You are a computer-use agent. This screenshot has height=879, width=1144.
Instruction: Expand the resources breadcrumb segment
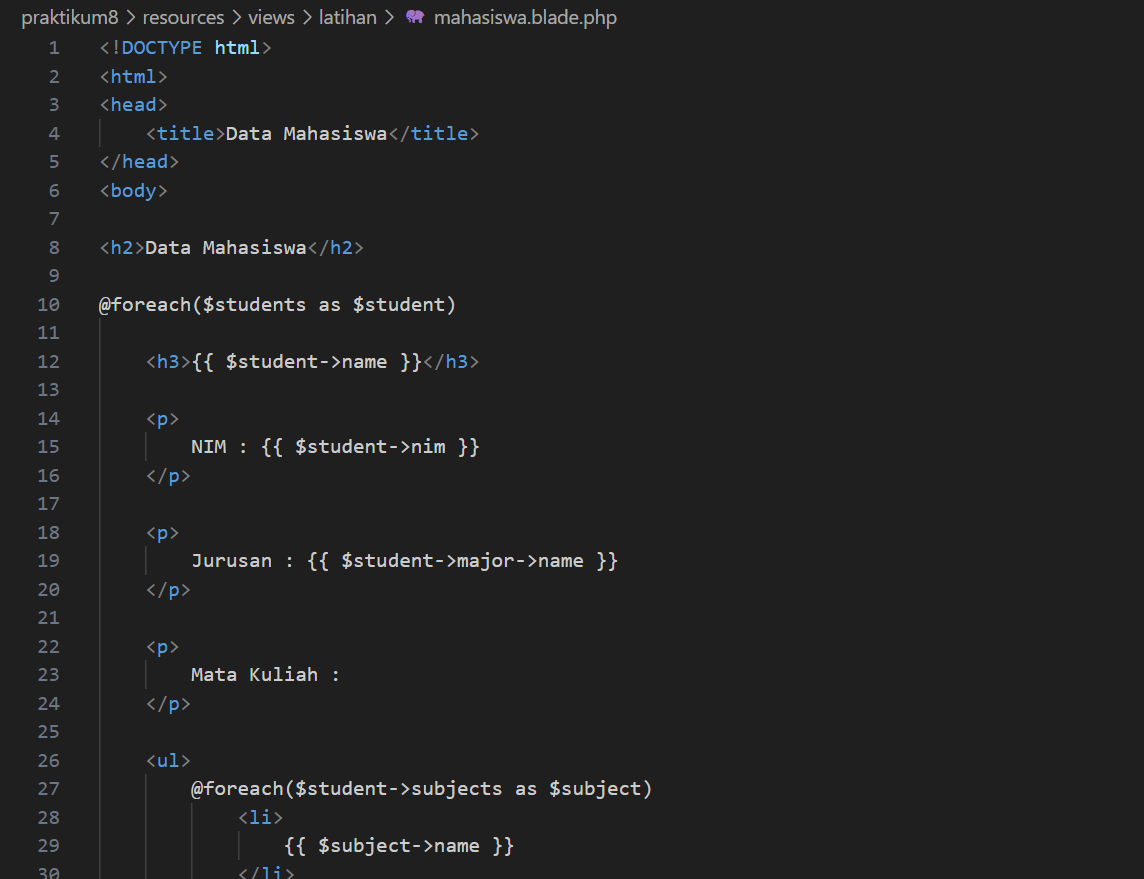183,17
